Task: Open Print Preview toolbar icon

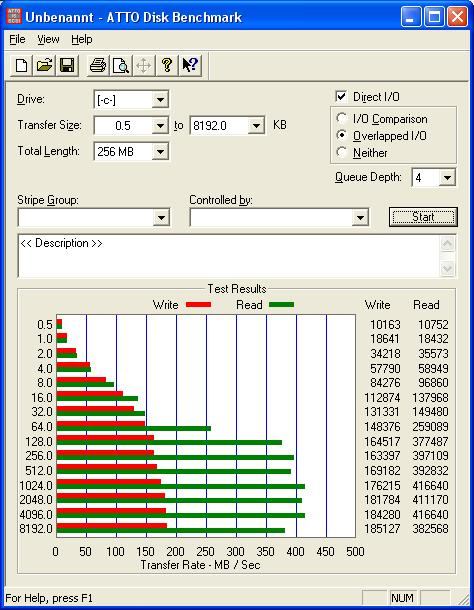Action: (121, 65)
